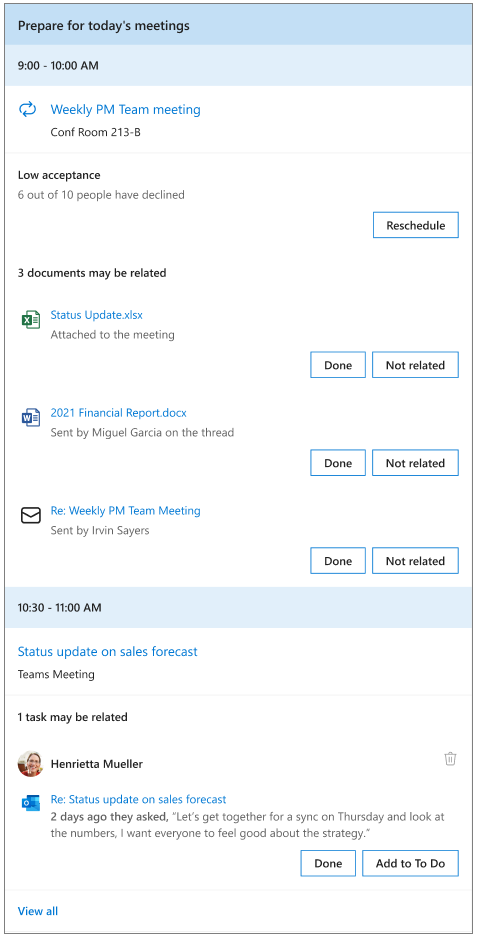Click the Low acceptance heading
Viewport: 480px width, 939px height.
coord(59,175)
